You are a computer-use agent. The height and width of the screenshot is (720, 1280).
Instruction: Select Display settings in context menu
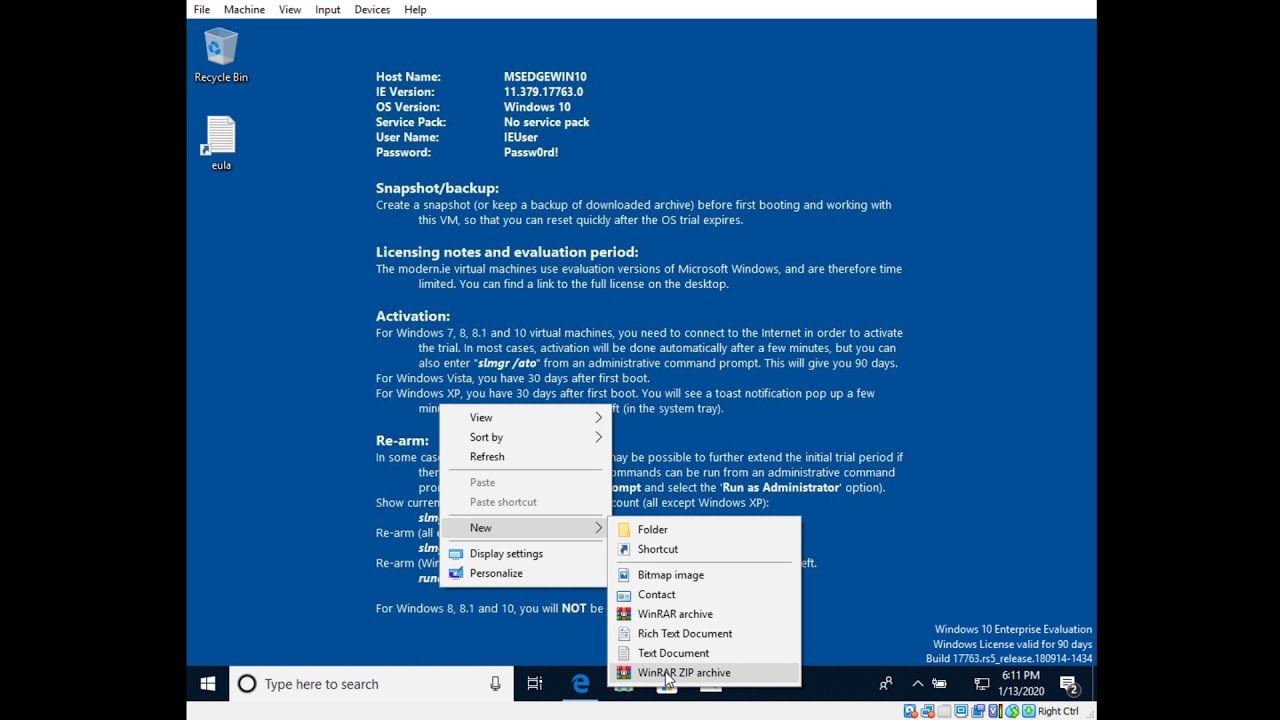coord(525,554)
